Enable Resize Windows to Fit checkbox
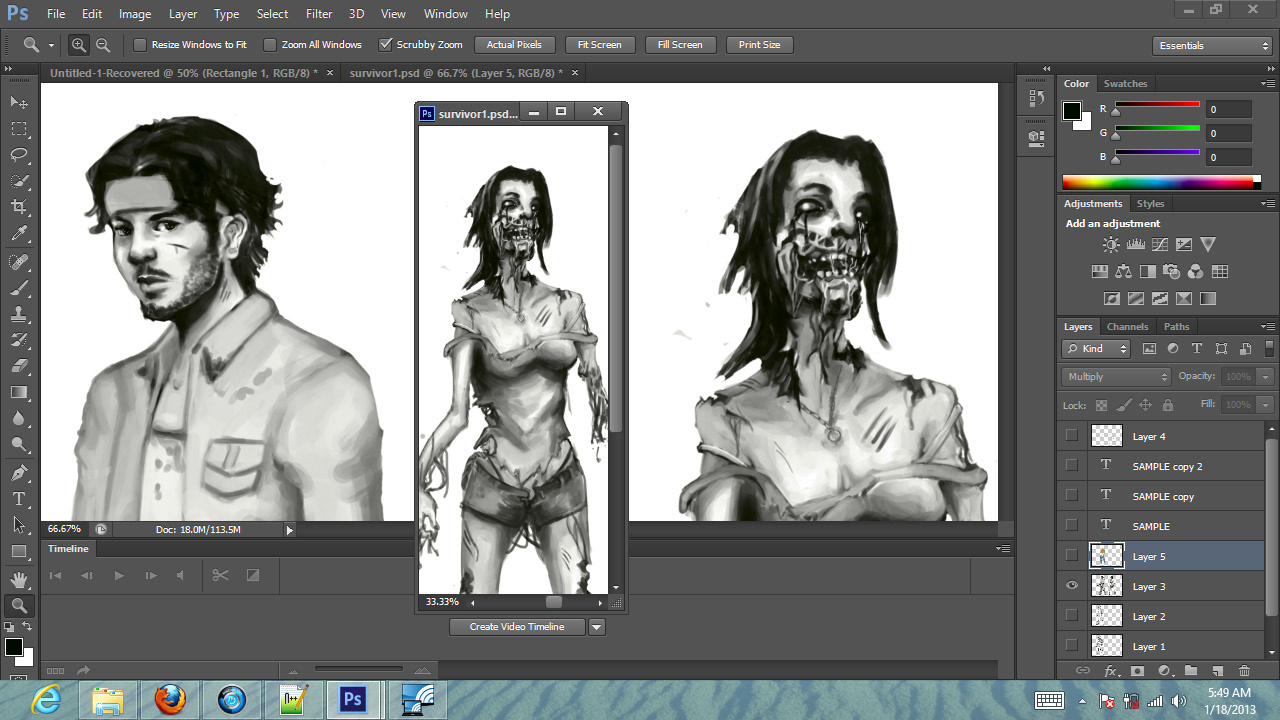Screen dimensions: 1280x720 140,45
